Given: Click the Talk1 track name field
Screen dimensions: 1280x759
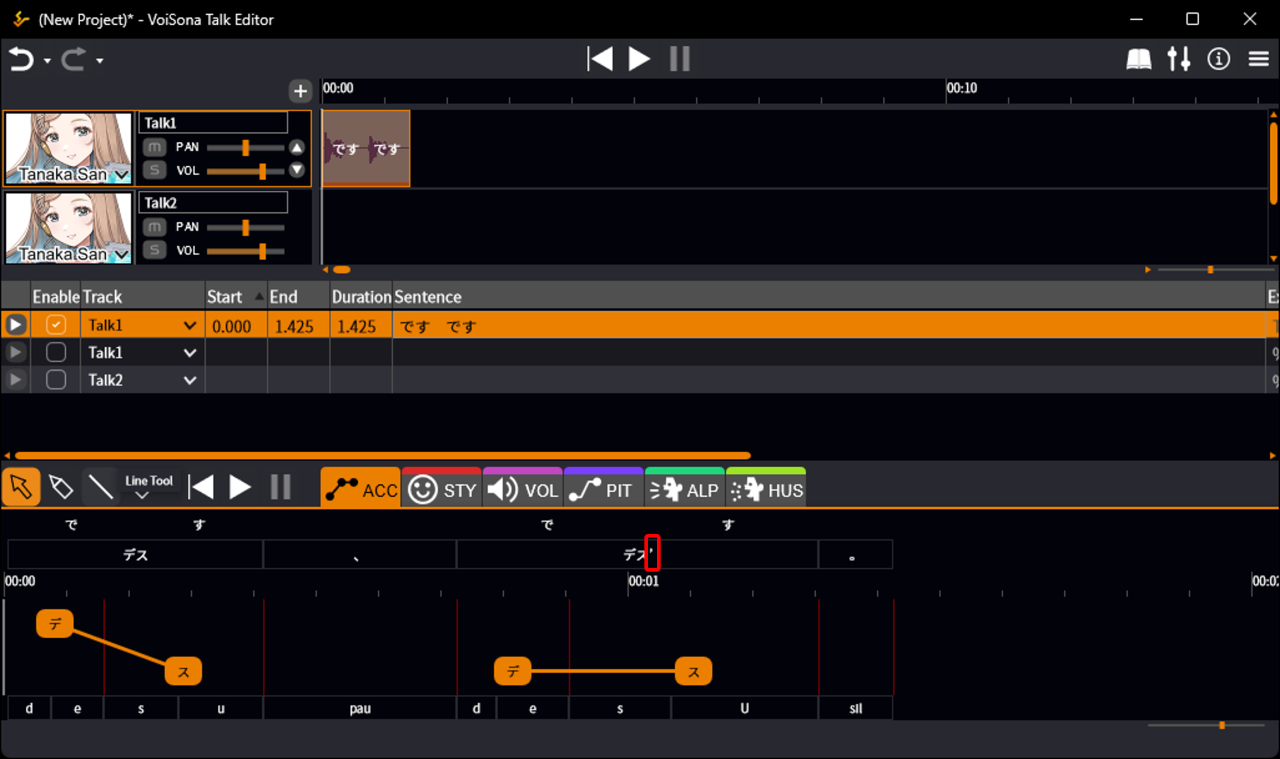Looking at the screenshot, I should (213, 123).
